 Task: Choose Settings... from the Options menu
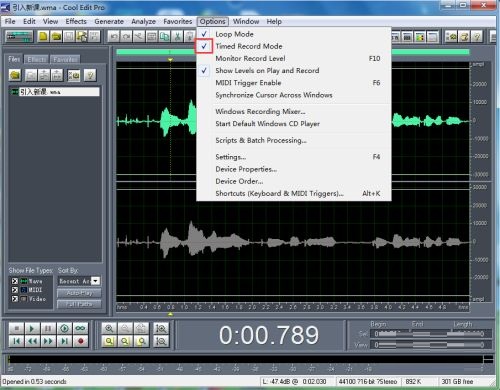[231, 157]
